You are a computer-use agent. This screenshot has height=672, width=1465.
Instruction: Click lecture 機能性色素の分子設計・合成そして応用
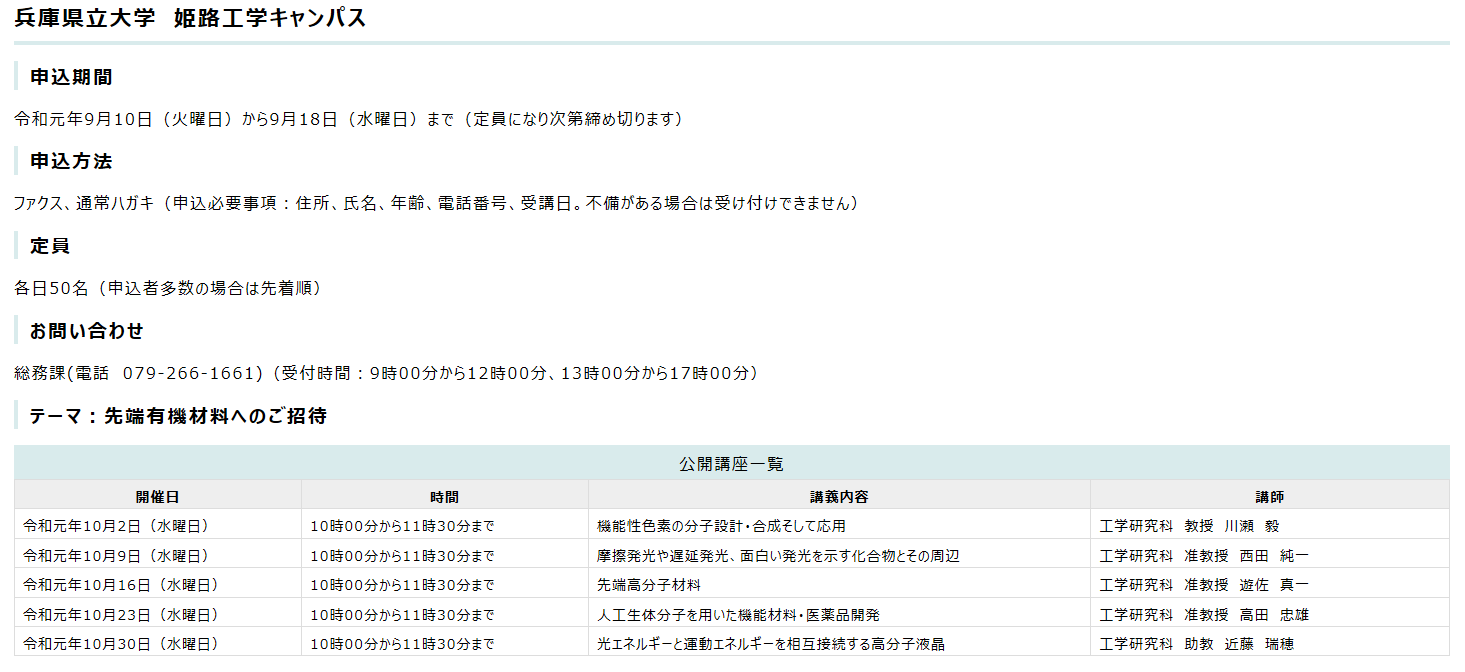[x=839, y=525]
